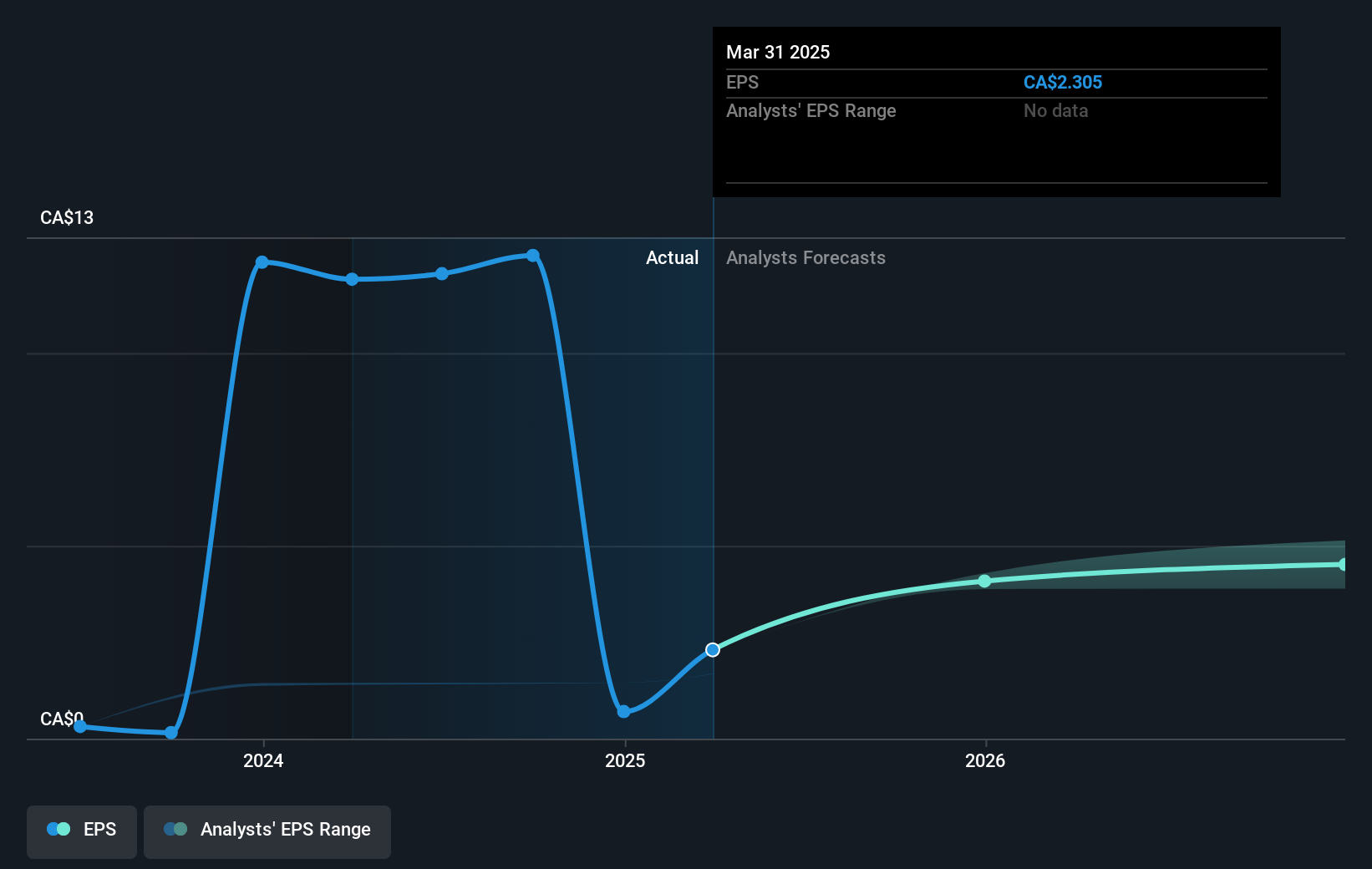
Task: Click the EPS row label in tooltip
Action: pyautogui.click(x=742, y=82)
